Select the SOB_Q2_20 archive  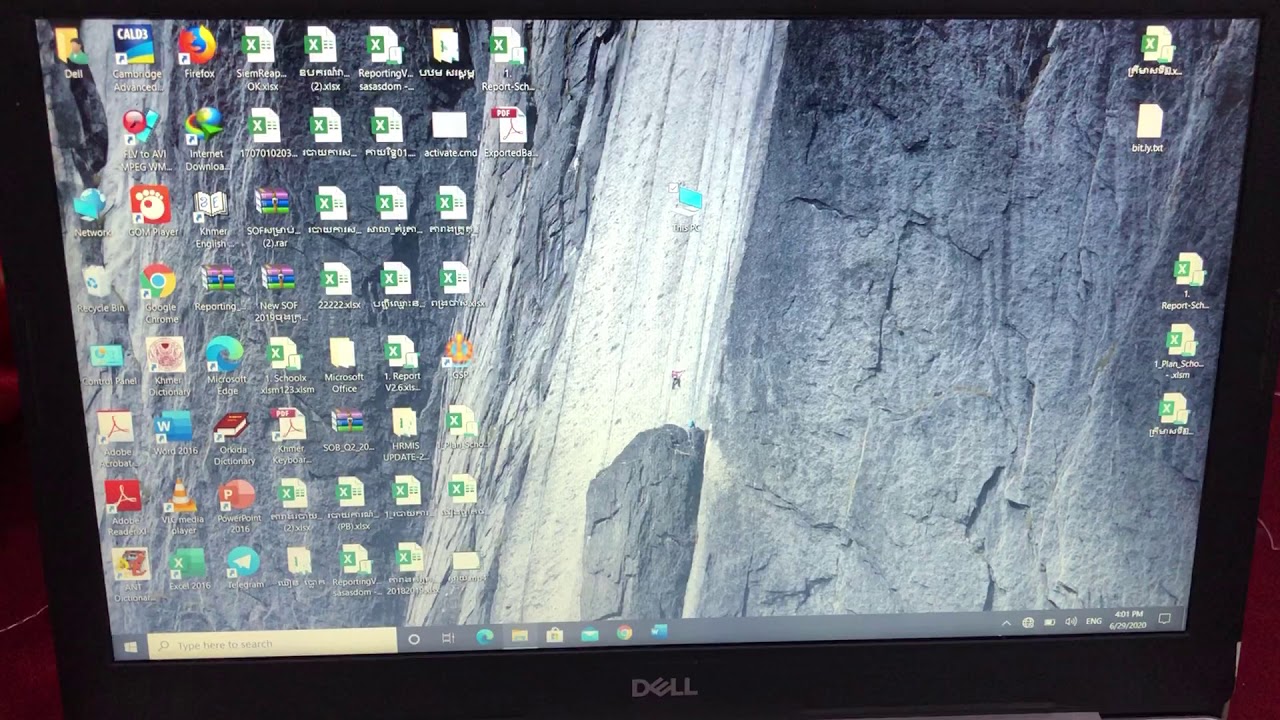(348, 430)
